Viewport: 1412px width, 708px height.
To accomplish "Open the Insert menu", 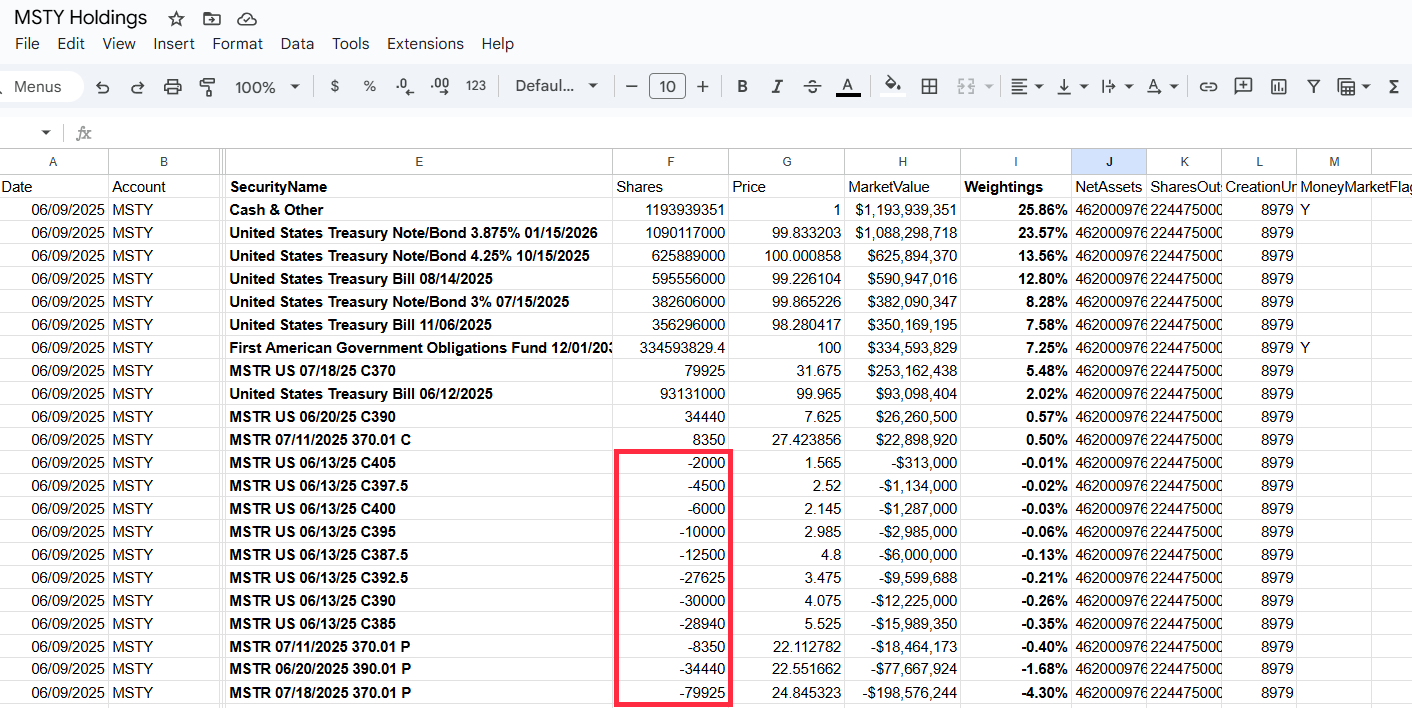I will [174, 44].
